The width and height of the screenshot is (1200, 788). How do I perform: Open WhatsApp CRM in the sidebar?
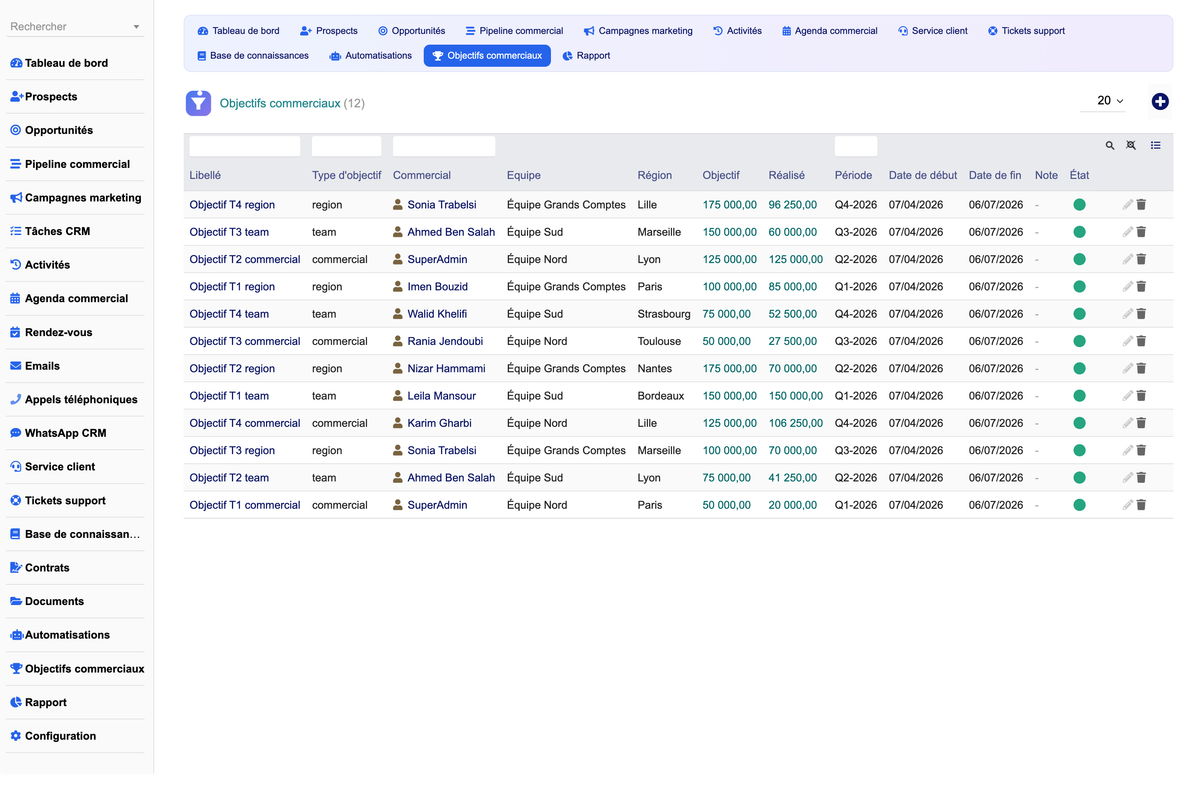(x=76, y=433)
